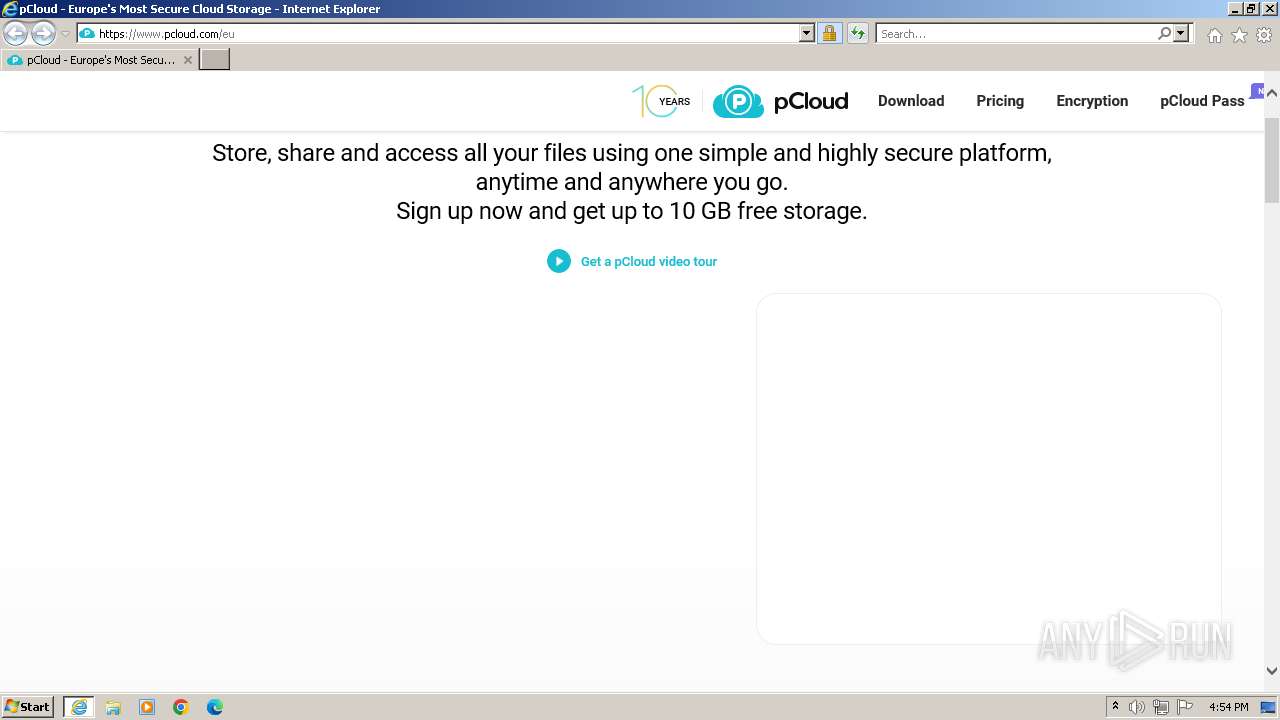Click the search magnifier icon
This screenshot has height=720, width=1280.
pos(1164,34)
